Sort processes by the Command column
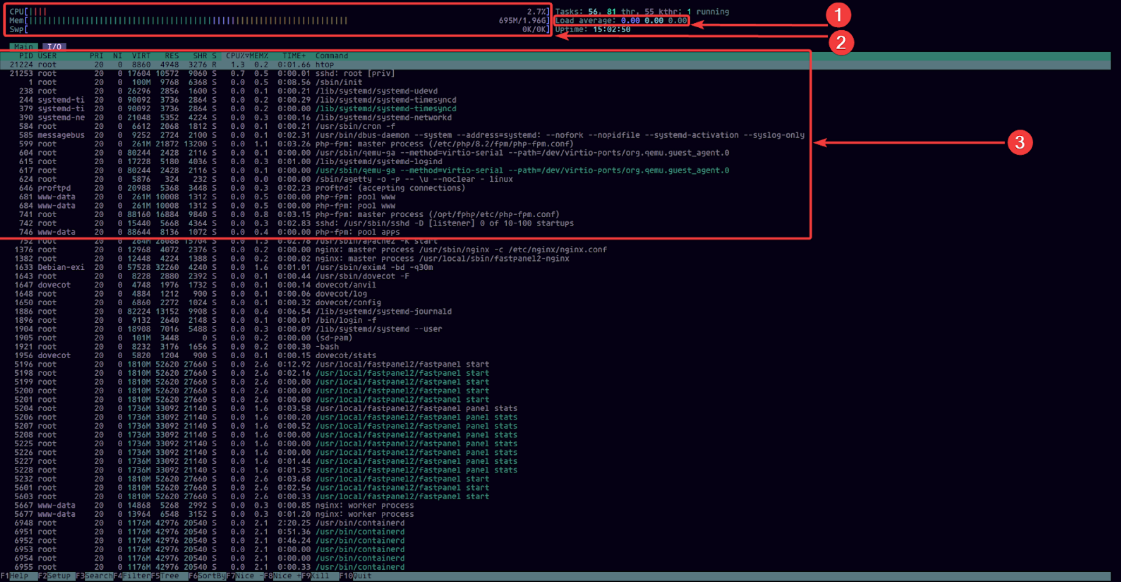Screen dimensions: 1121x582 pyautogui.click(x=332, y=56)
